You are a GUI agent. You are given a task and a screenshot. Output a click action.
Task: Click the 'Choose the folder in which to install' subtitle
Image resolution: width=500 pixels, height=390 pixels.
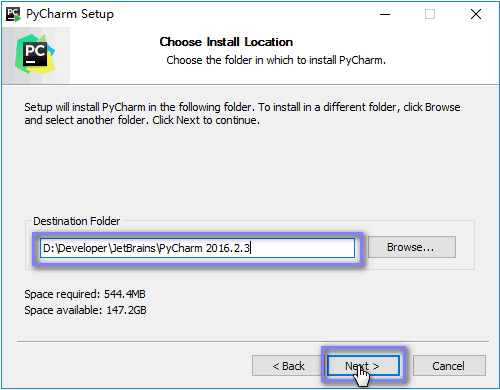click(x=276, y=60)
